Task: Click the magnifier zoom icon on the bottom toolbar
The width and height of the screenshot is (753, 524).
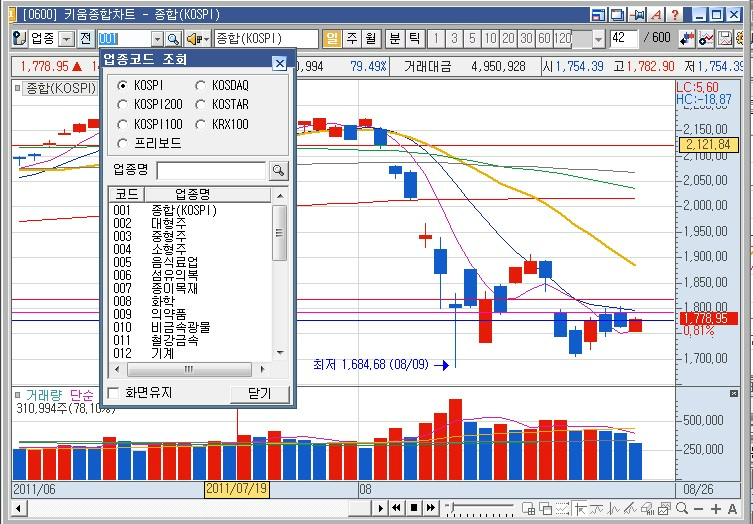Action: 682,509
